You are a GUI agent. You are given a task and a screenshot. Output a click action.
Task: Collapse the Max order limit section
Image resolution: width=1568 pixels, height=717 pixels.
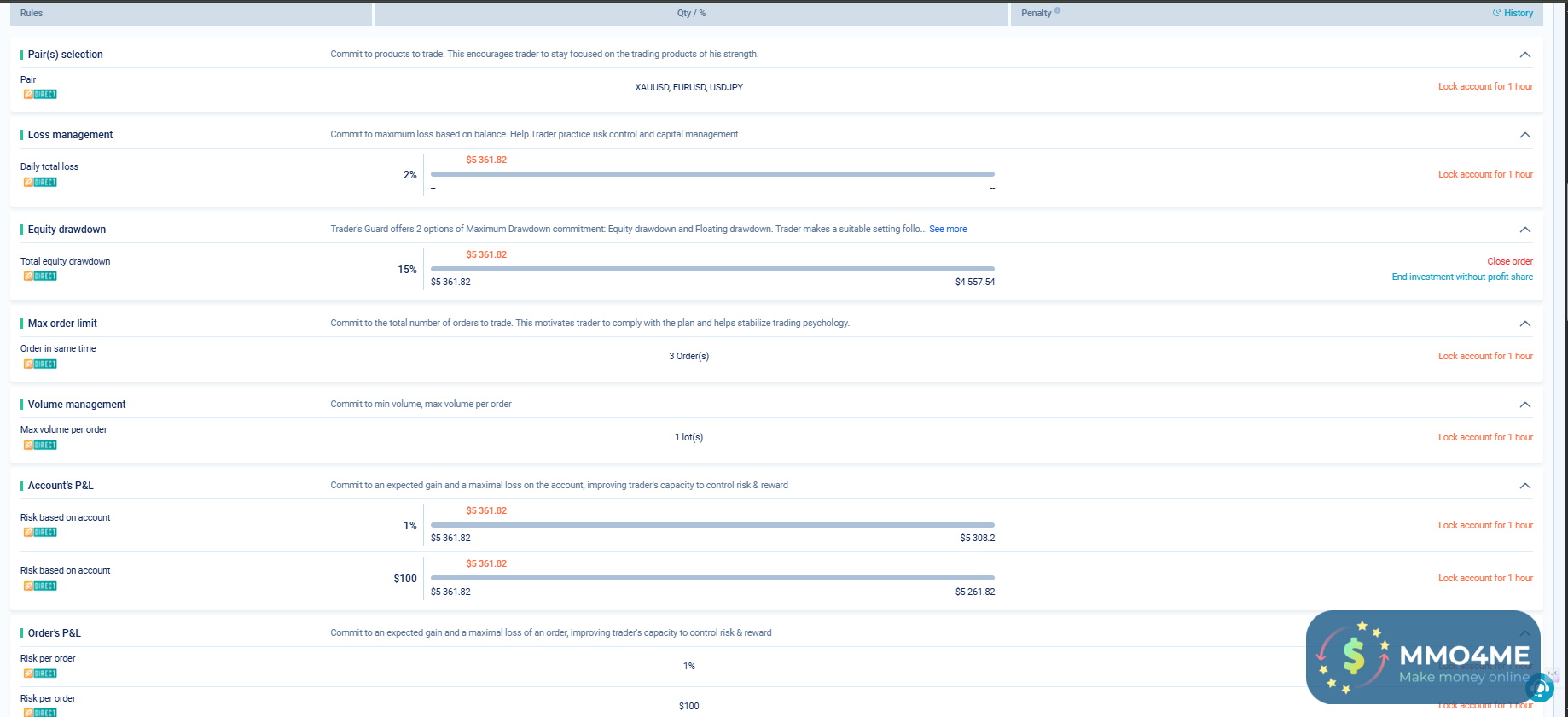[1525, 324]
